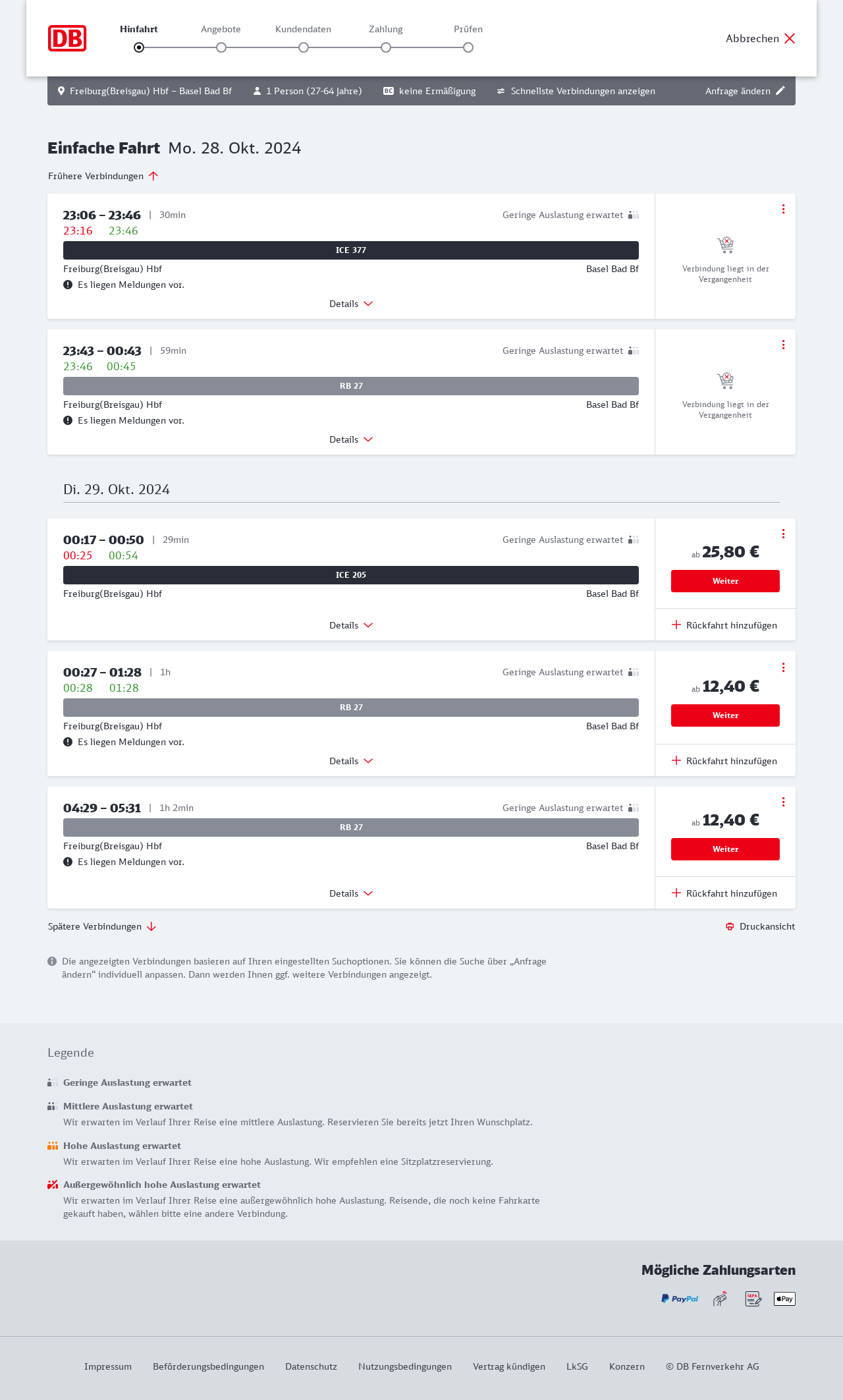Click the pencil icon next to Anfrage ändern
This screenshot has width=843, height=1400.
point(780,91)
